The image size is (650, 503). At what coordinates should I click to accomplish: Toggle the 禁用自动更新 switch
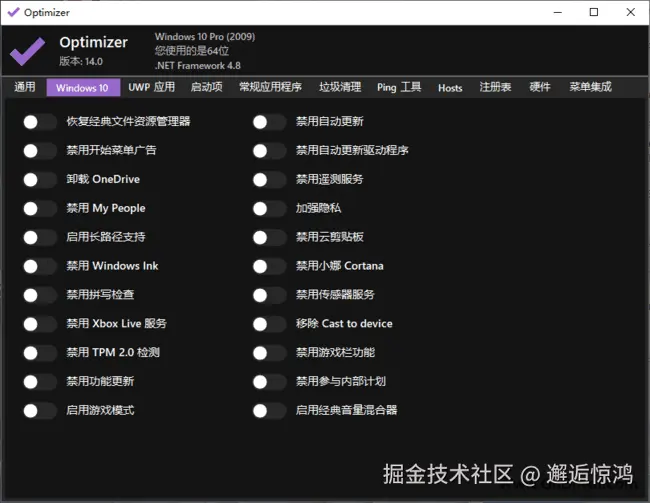(x=269, y=122)
